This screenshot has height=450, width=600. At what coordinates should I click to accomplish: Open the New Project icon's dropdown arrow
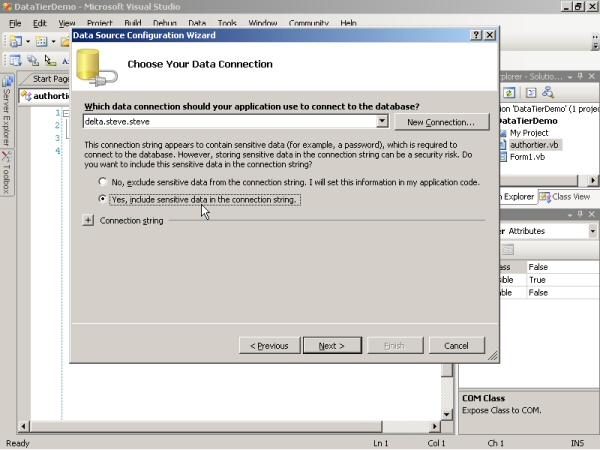tap(28, 41)
